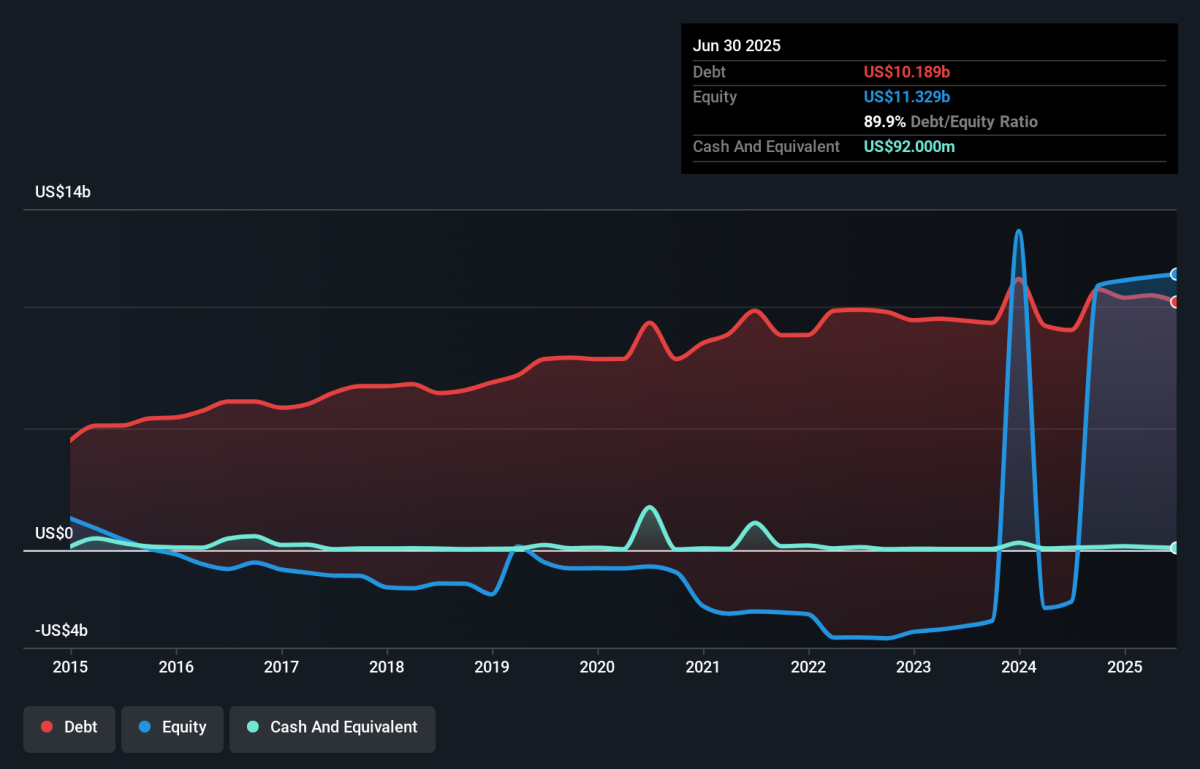
Task: Select the 2023 x-axis label
Action: click(913, 666)
